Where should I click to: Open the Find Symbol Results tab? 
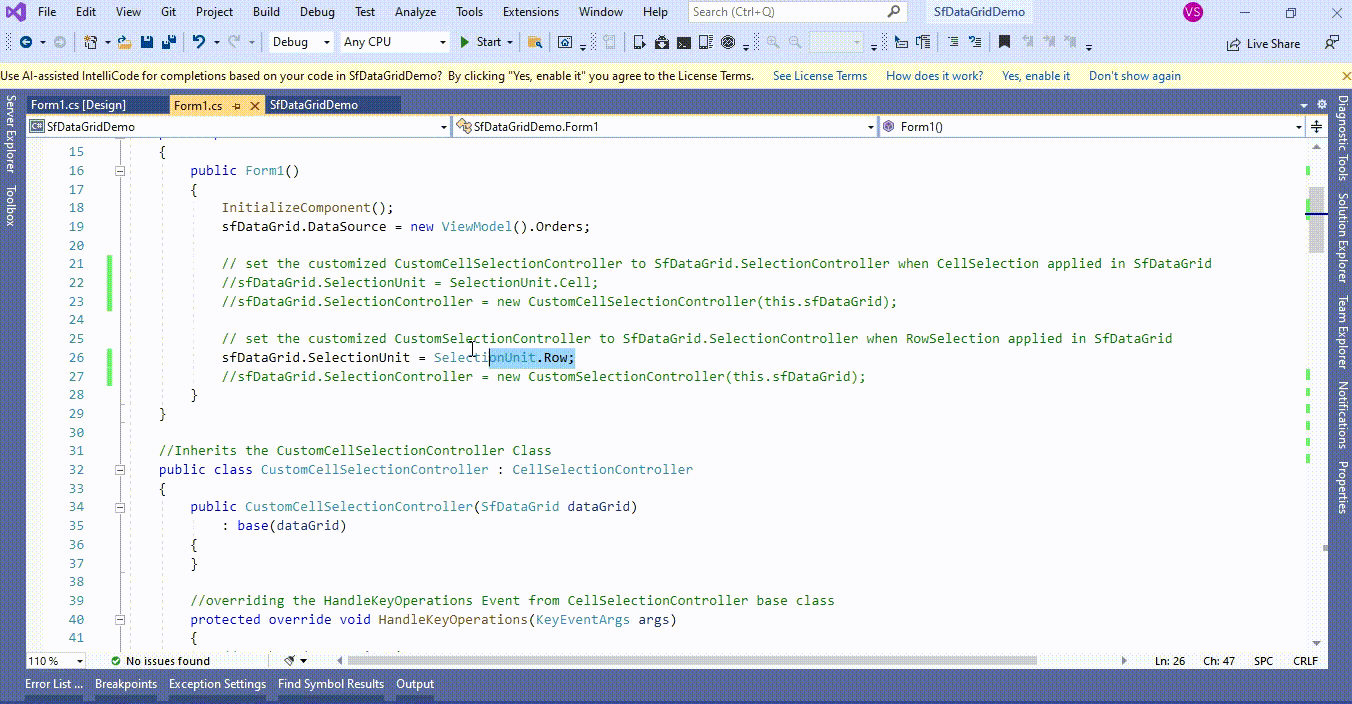pos(331,684)
